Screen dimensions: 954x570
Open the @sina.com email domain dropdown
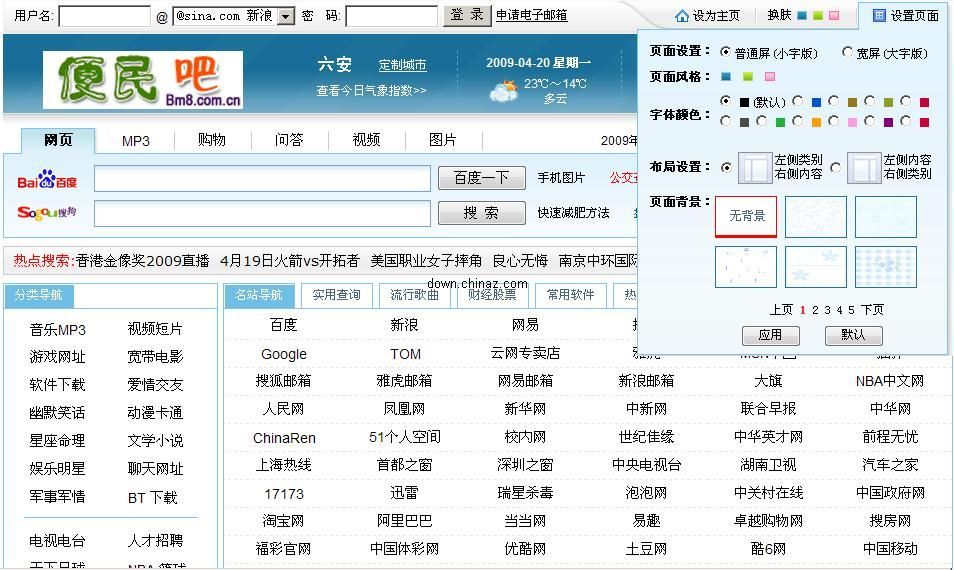coord(285,17)
